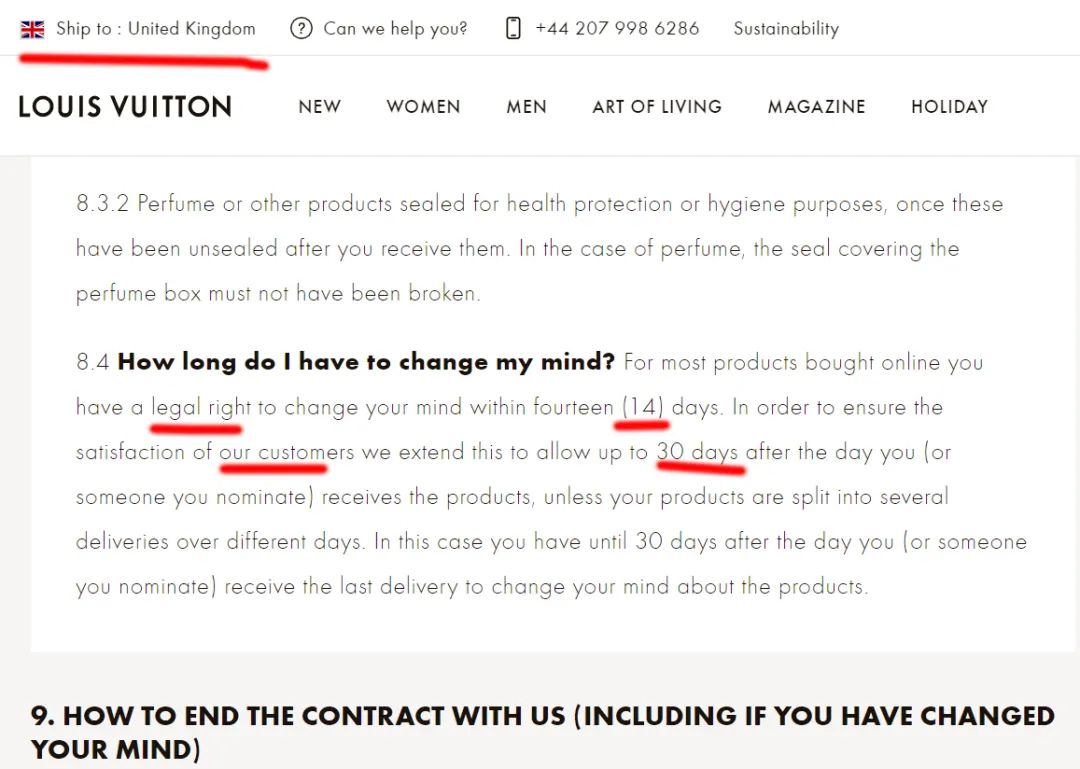The width and height of the screenshot is (1080, 769).
Task: Click the underlined 'our customers' text
Action: (286, 452)
